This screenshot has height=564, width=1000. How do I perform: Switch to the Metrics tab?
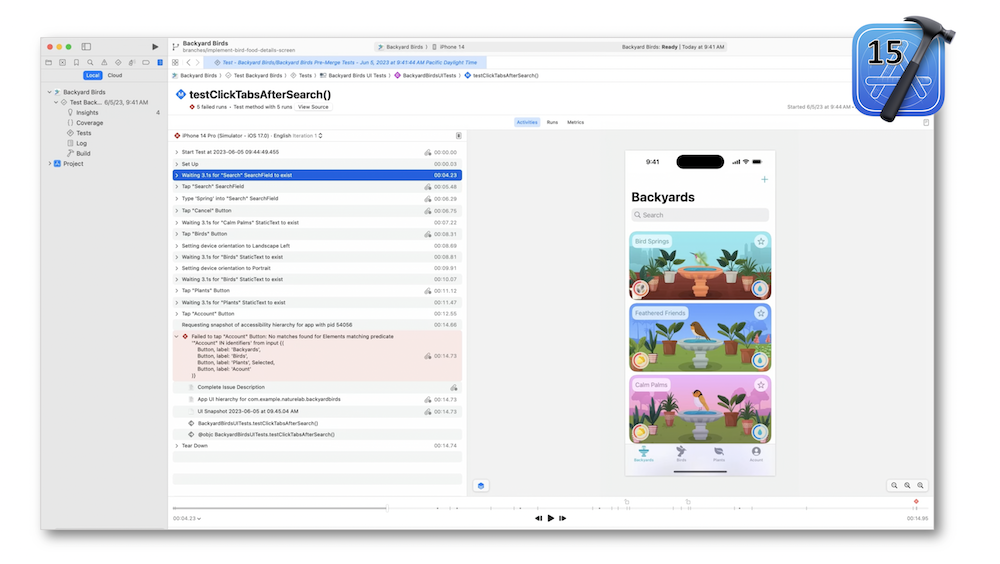[575, 122]
